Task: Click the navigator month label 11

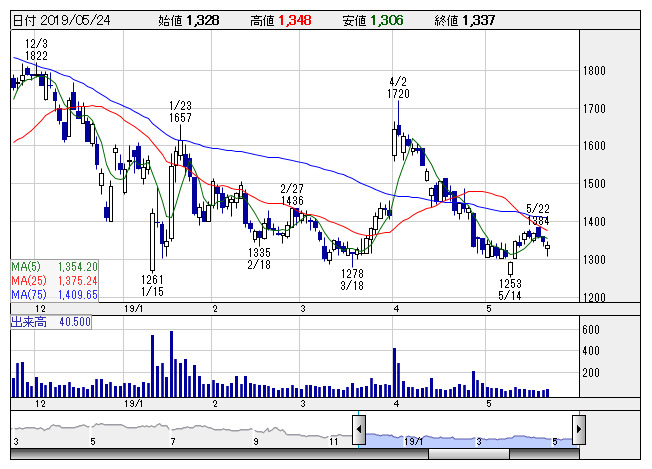Action: 333,442
